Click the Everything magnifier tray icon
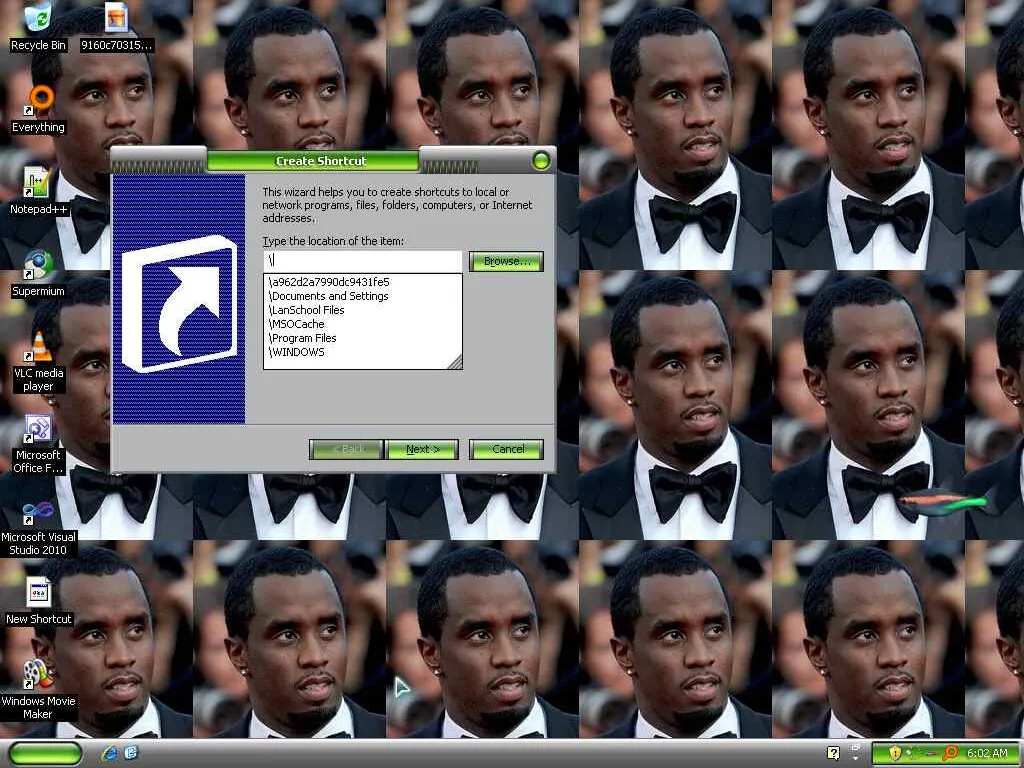This screenshot has width=1024, height=768. coord(950,753)
